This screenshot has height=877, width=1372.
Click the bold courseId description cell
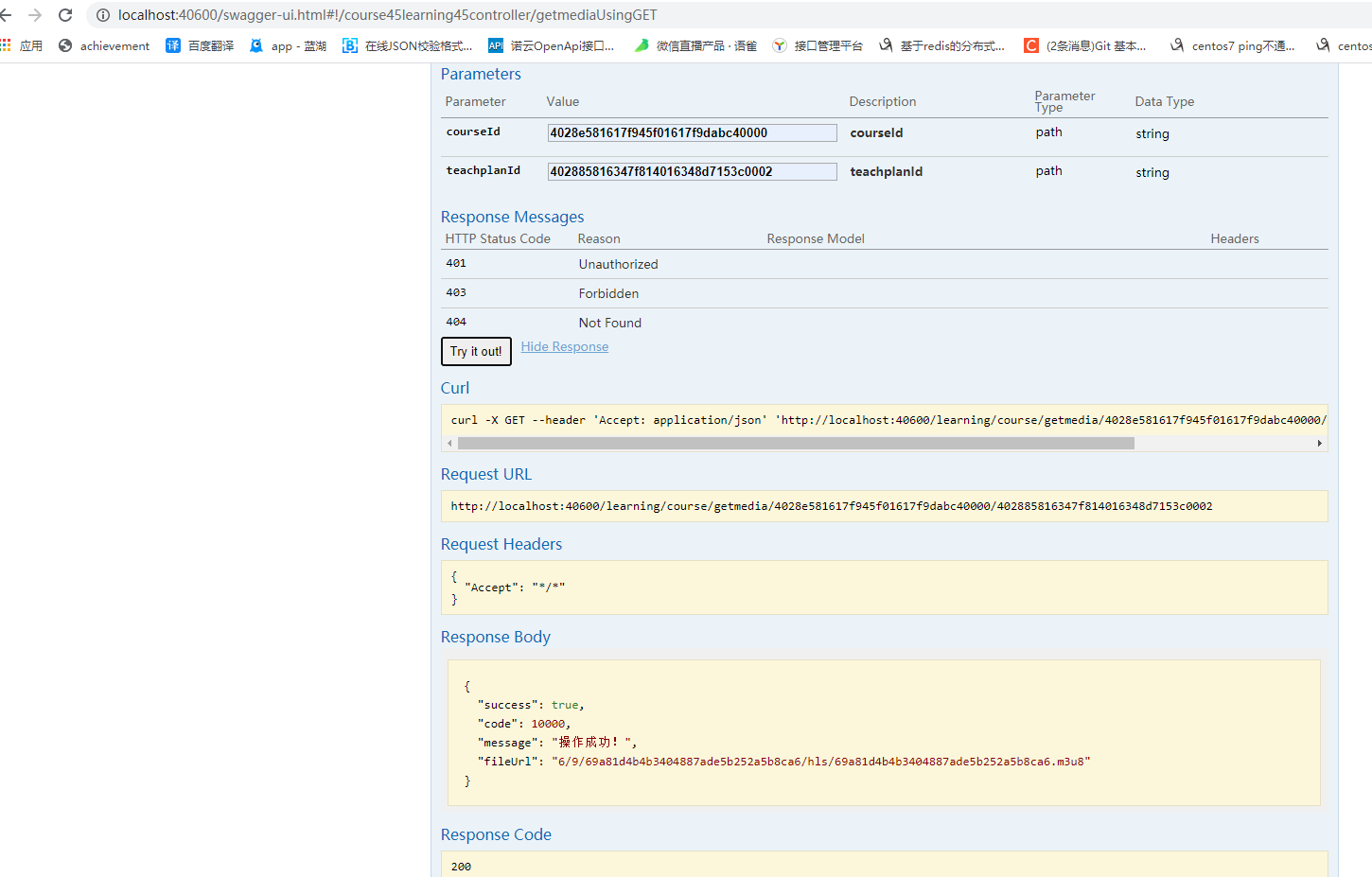[x=876, y=133]
